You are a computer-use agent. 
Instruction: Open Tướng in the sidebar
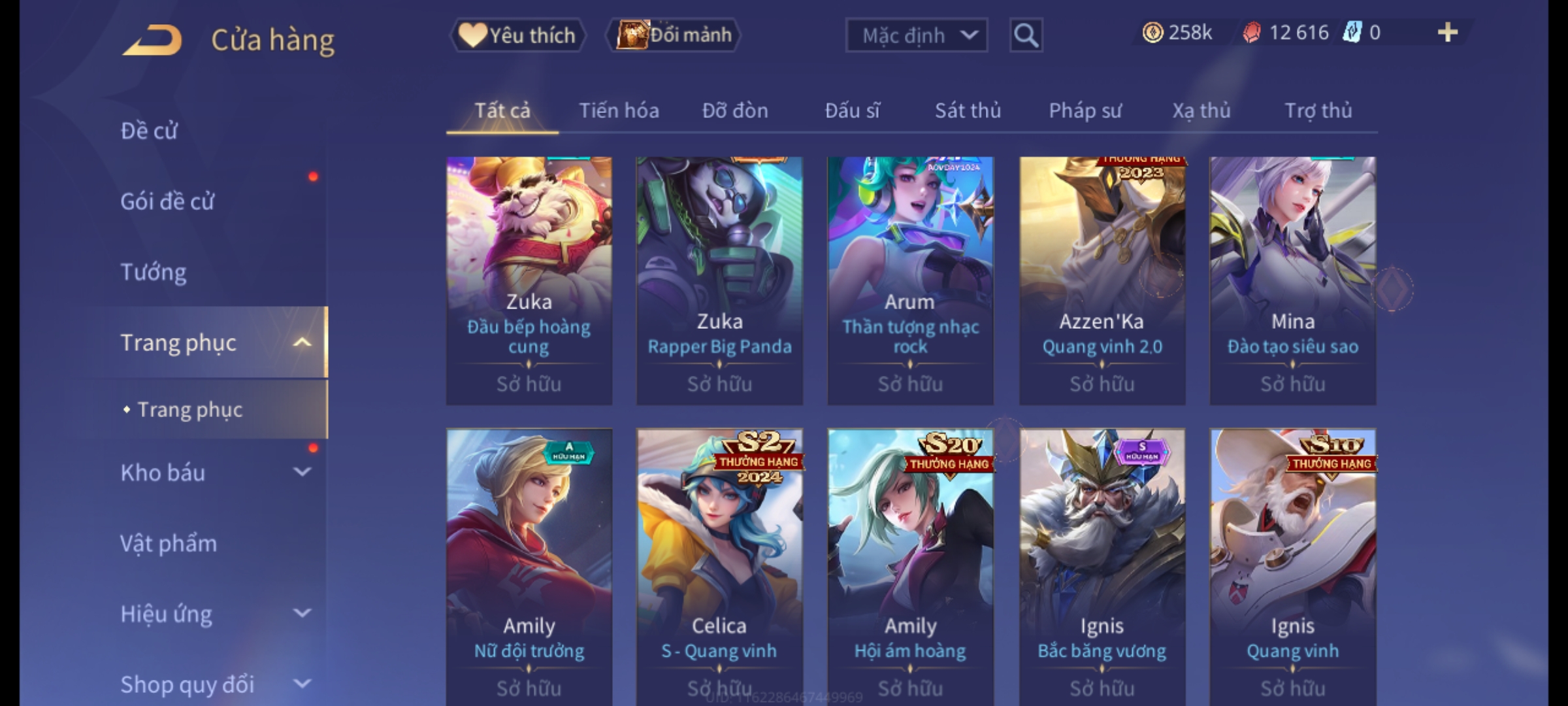[x=154, y=272]
